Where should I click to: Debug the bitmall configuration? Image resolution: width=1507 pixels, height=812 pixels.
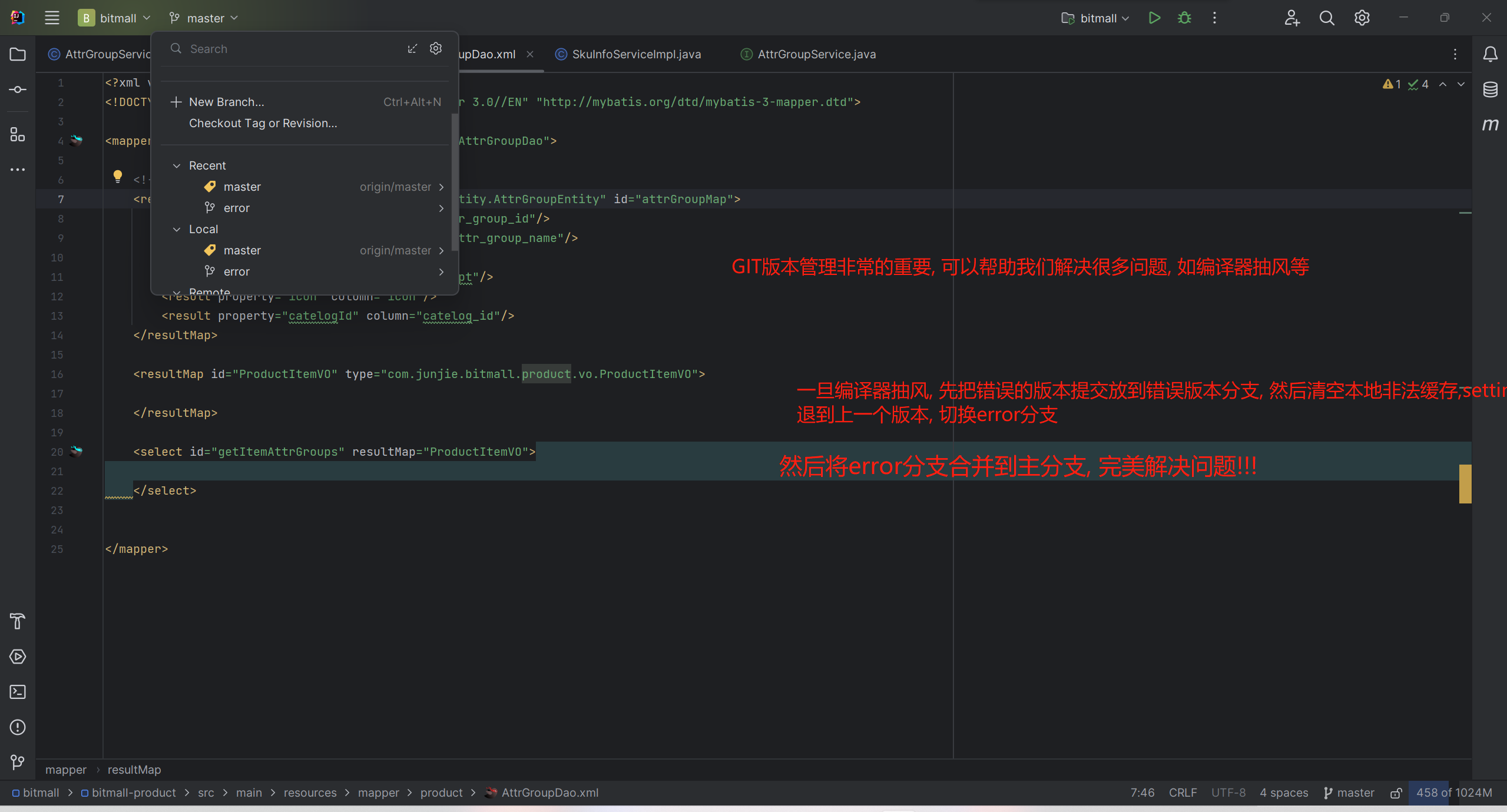(x=1184, y=18)
